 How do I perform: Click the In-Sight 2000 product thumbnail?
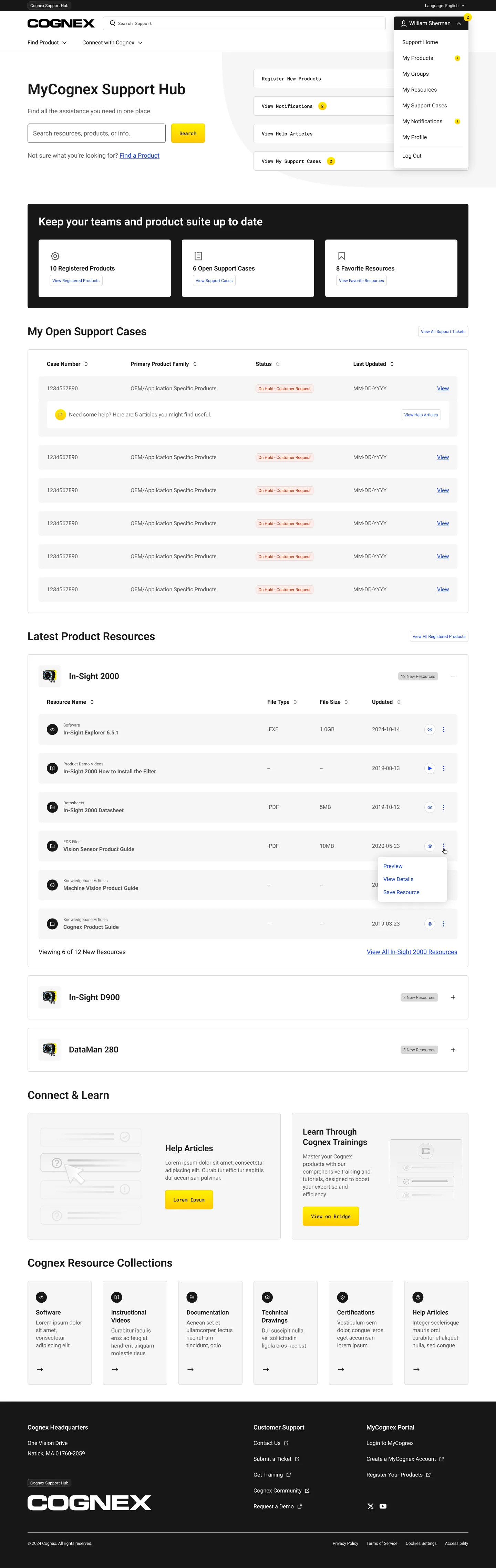(49, 676)
